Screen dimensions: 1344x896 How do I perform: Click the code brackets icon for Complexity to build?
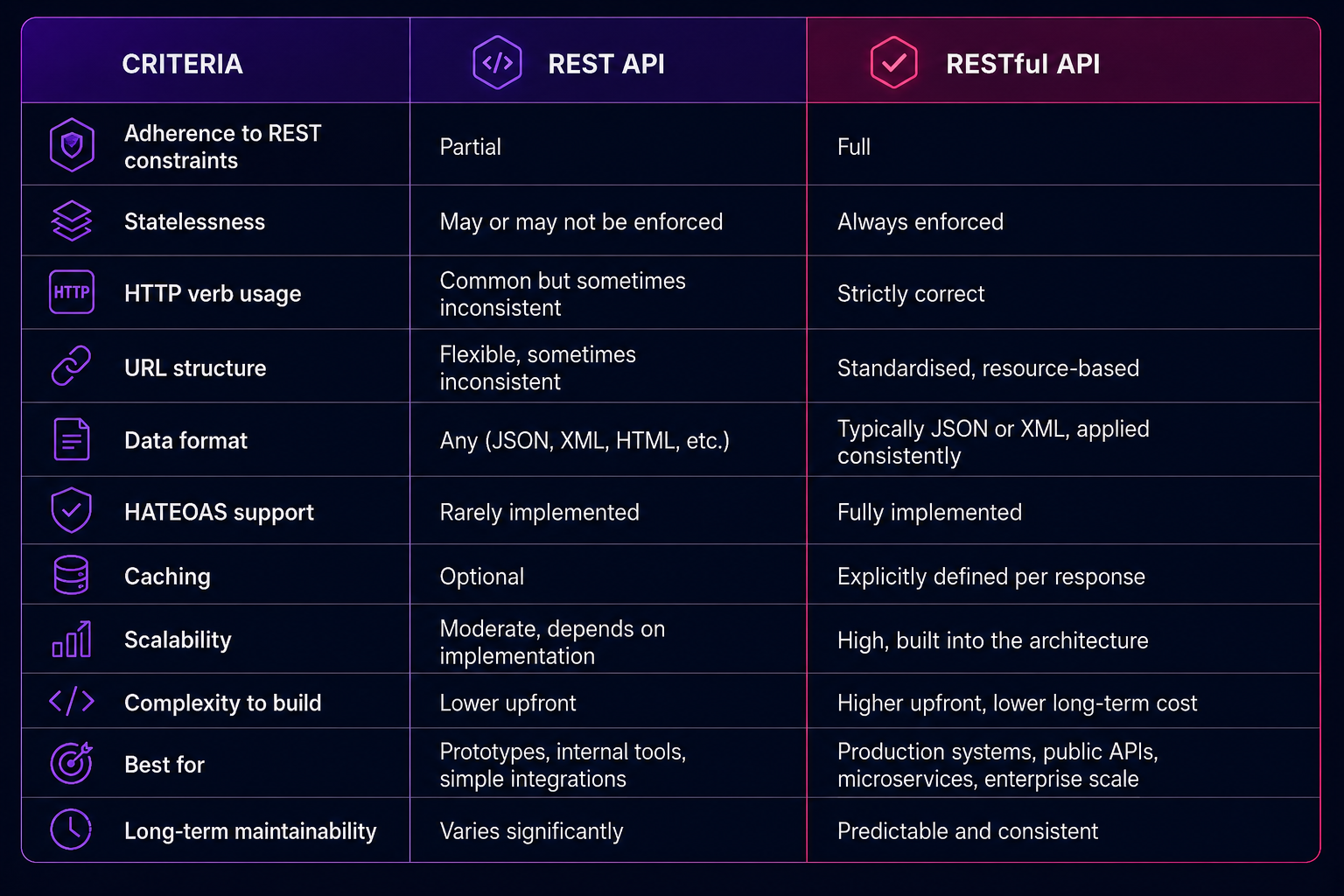click(x=72, y=701)
